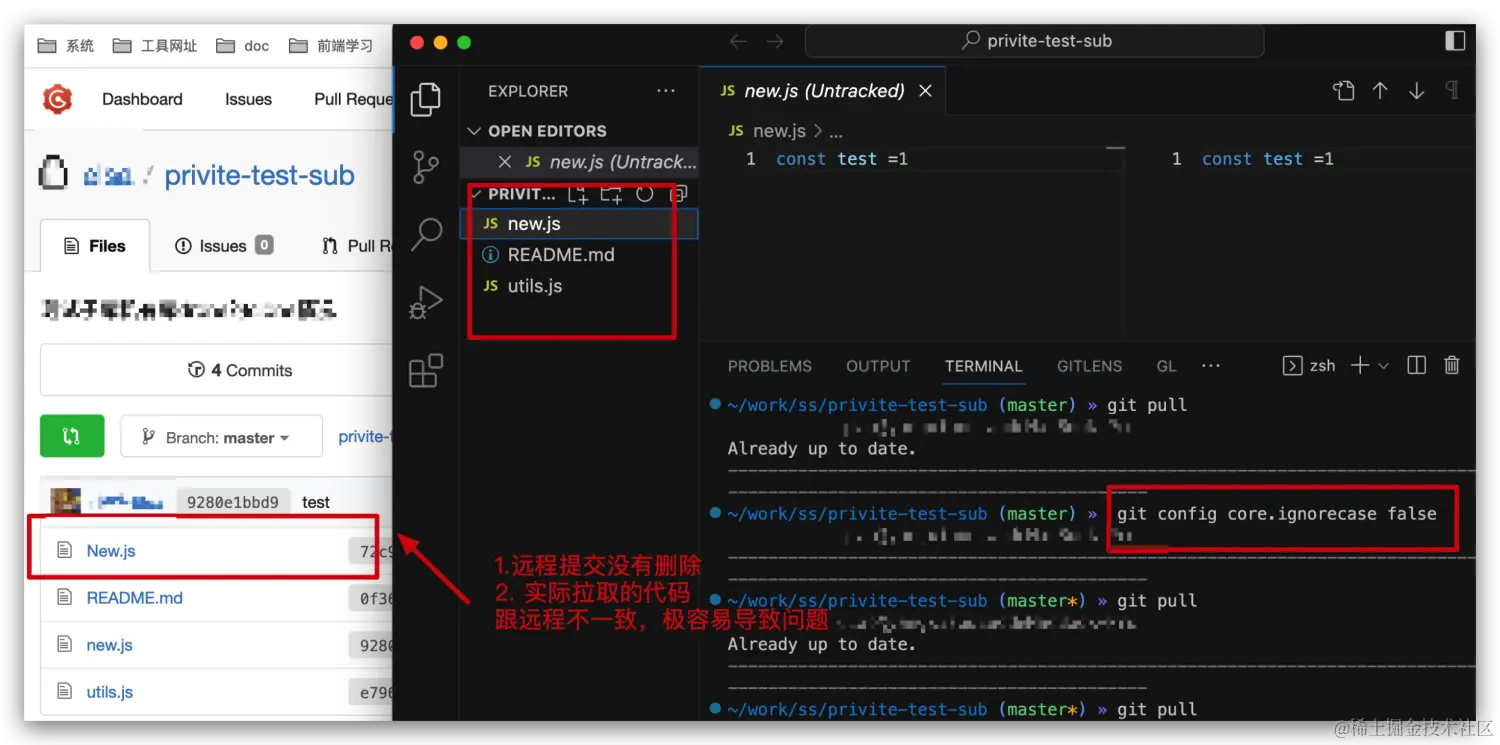Create a new folder in the explorer
1500x745 pixels.
tap(611, 194)
